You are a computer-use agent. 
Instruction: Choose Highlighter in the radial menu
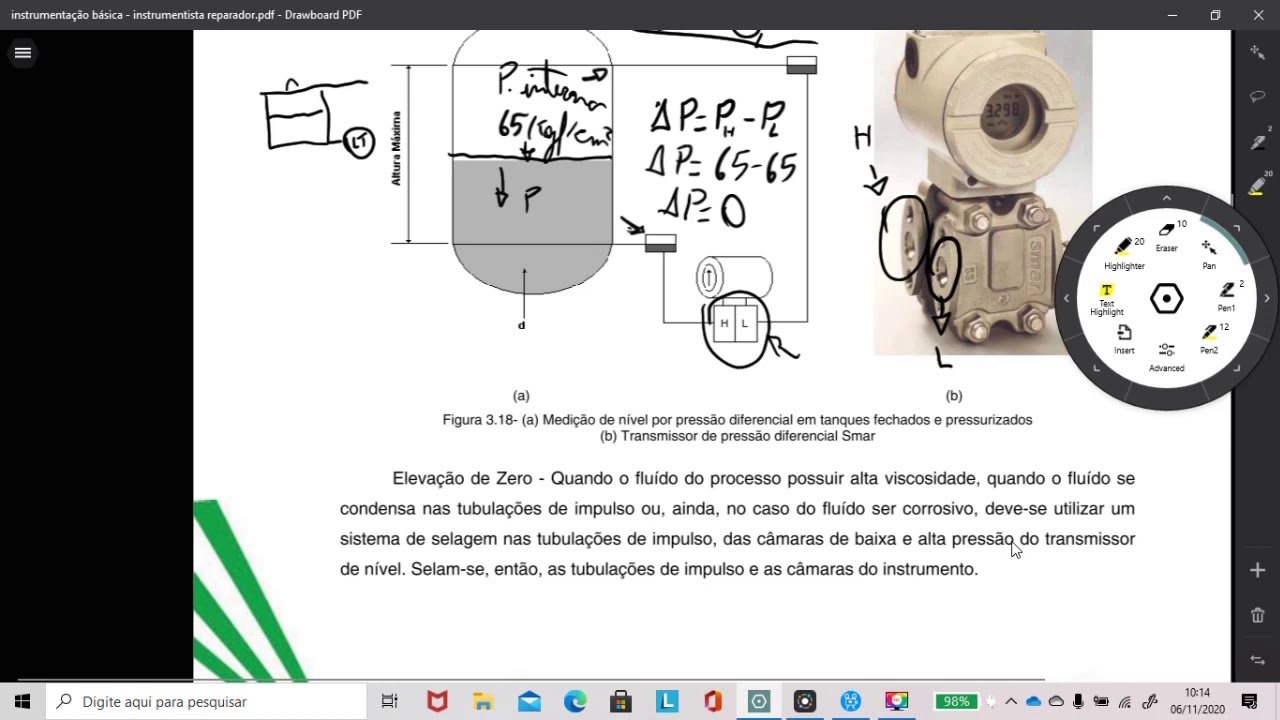[1125, 253]
